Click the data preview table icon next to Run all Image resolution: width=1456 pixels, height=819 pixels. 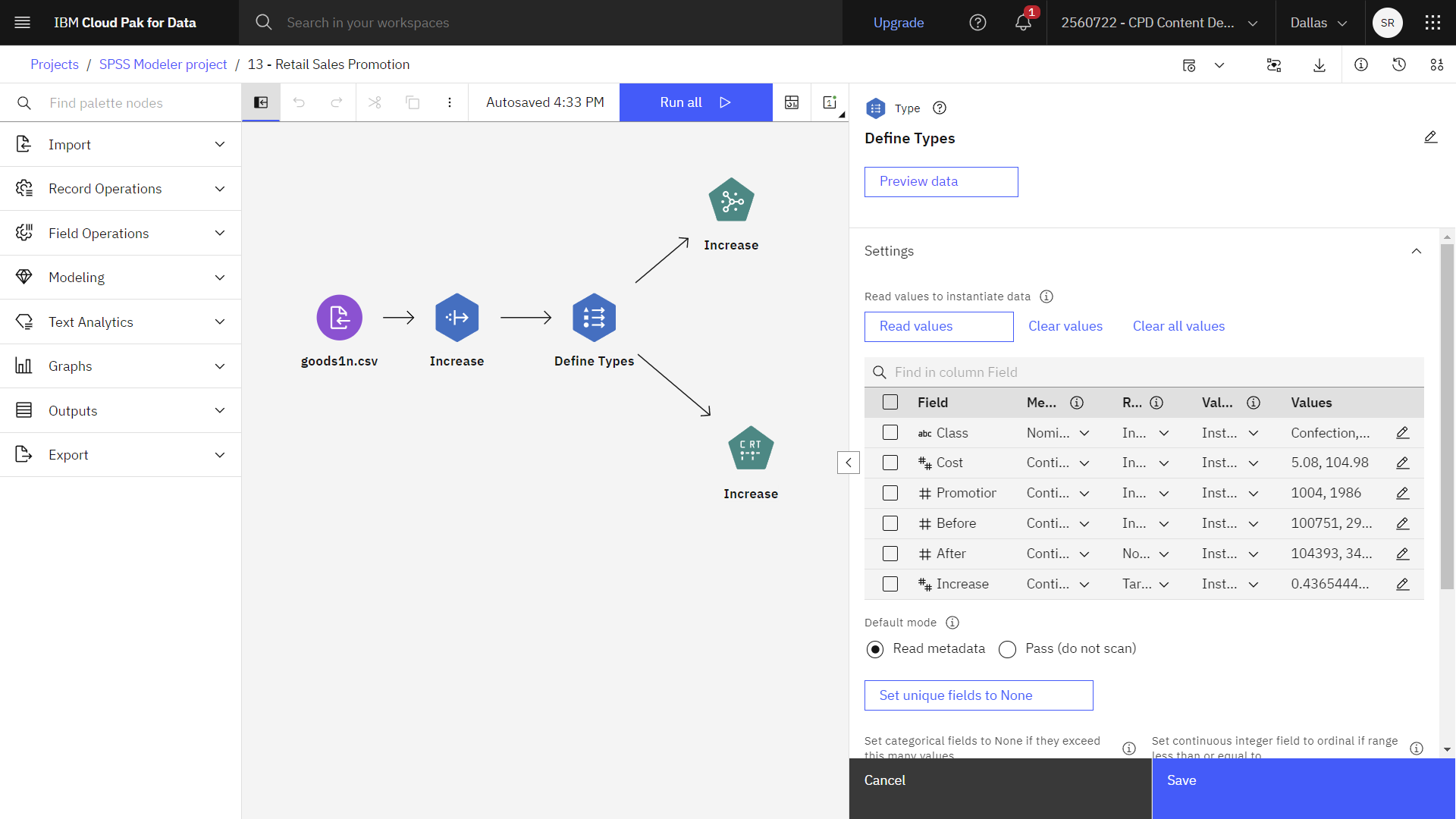pos(792,102)
